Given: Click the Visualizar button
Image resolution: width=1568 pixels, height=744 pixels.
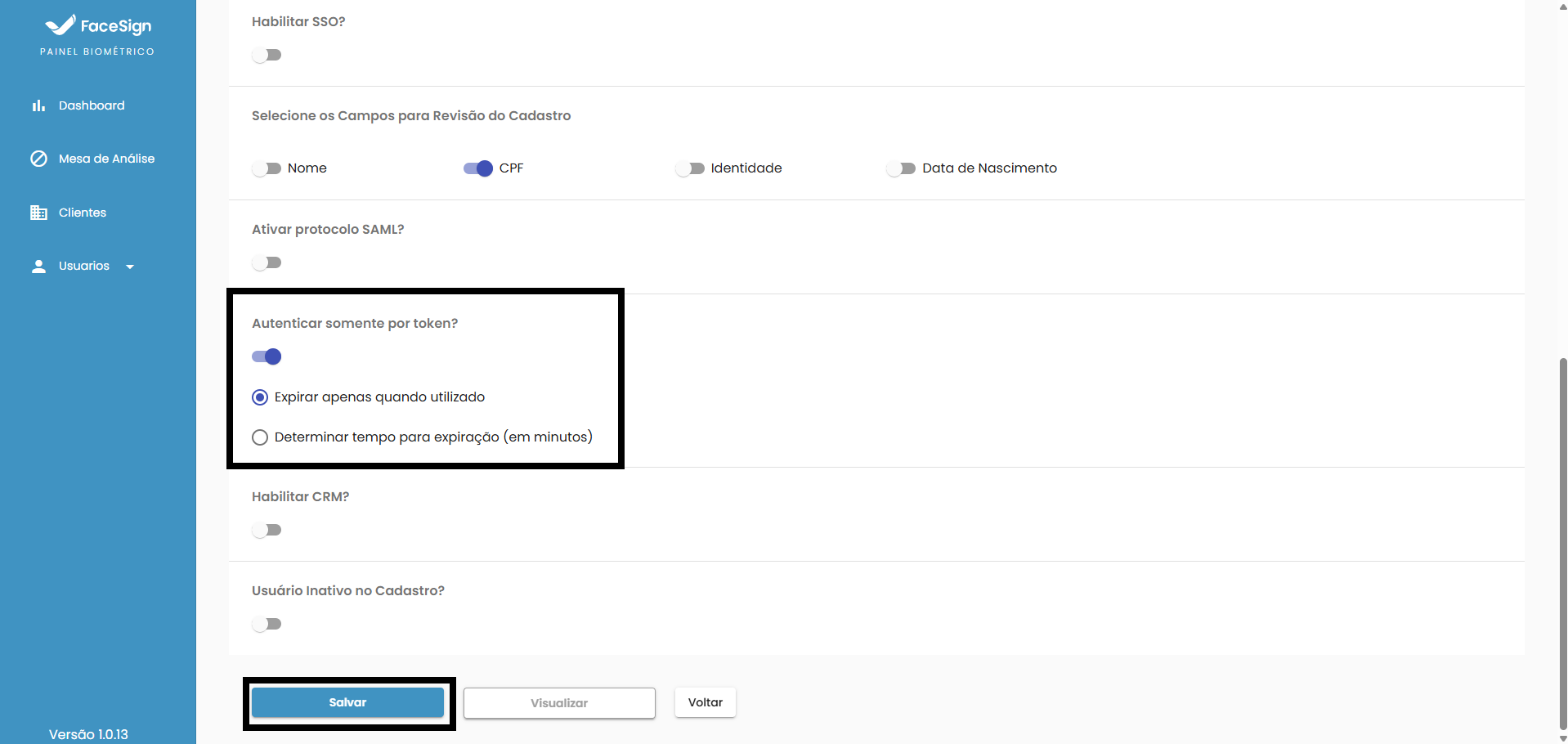Looking at the screenshot, I should pos(559,703).
